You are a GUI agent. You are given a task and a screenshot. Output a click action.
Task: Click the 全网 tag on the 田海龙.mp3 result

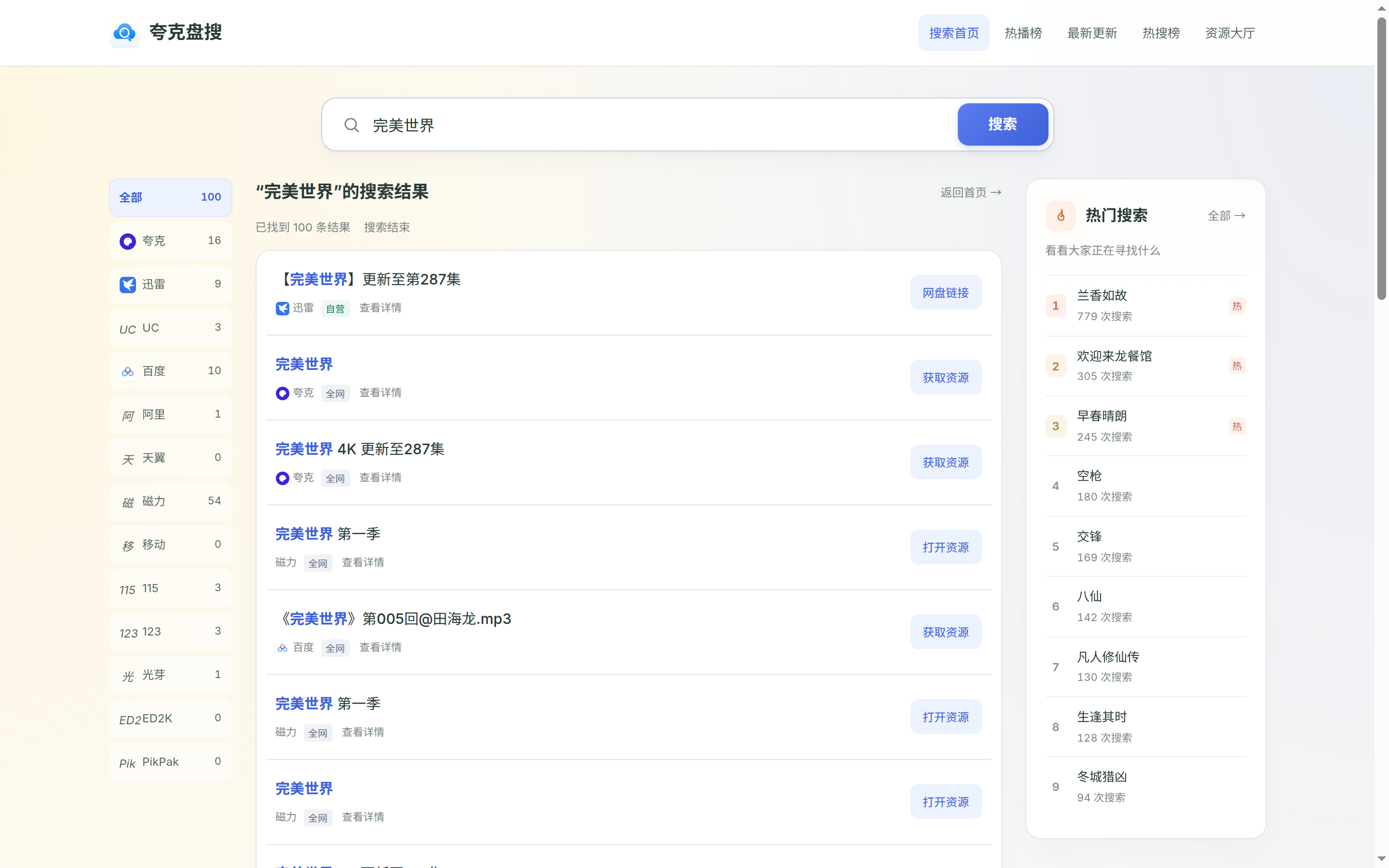pos(335,648)
